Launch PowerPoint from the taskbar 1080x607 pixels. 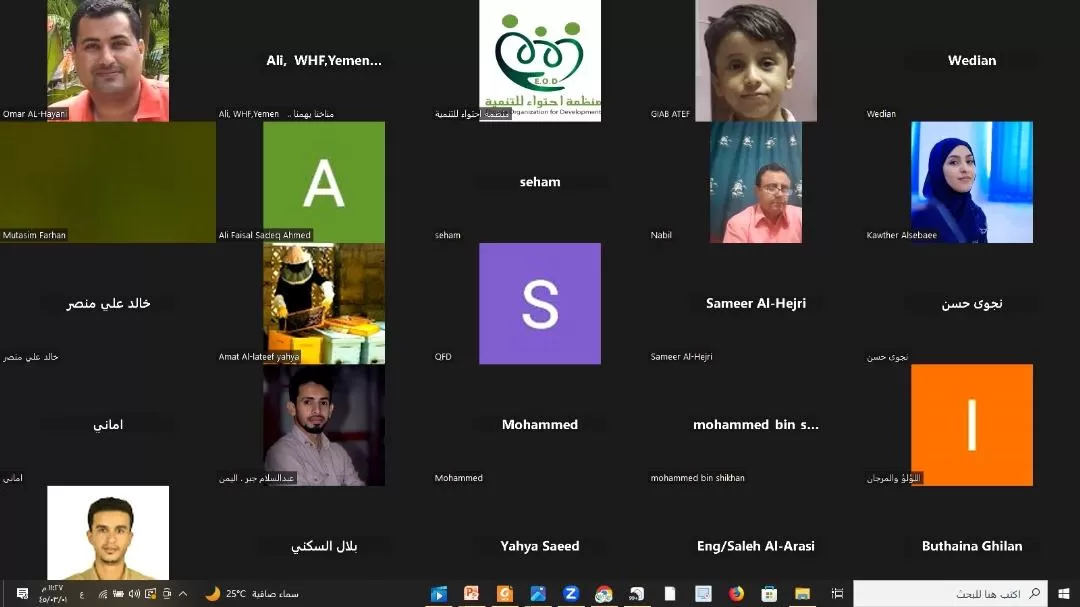471,594
